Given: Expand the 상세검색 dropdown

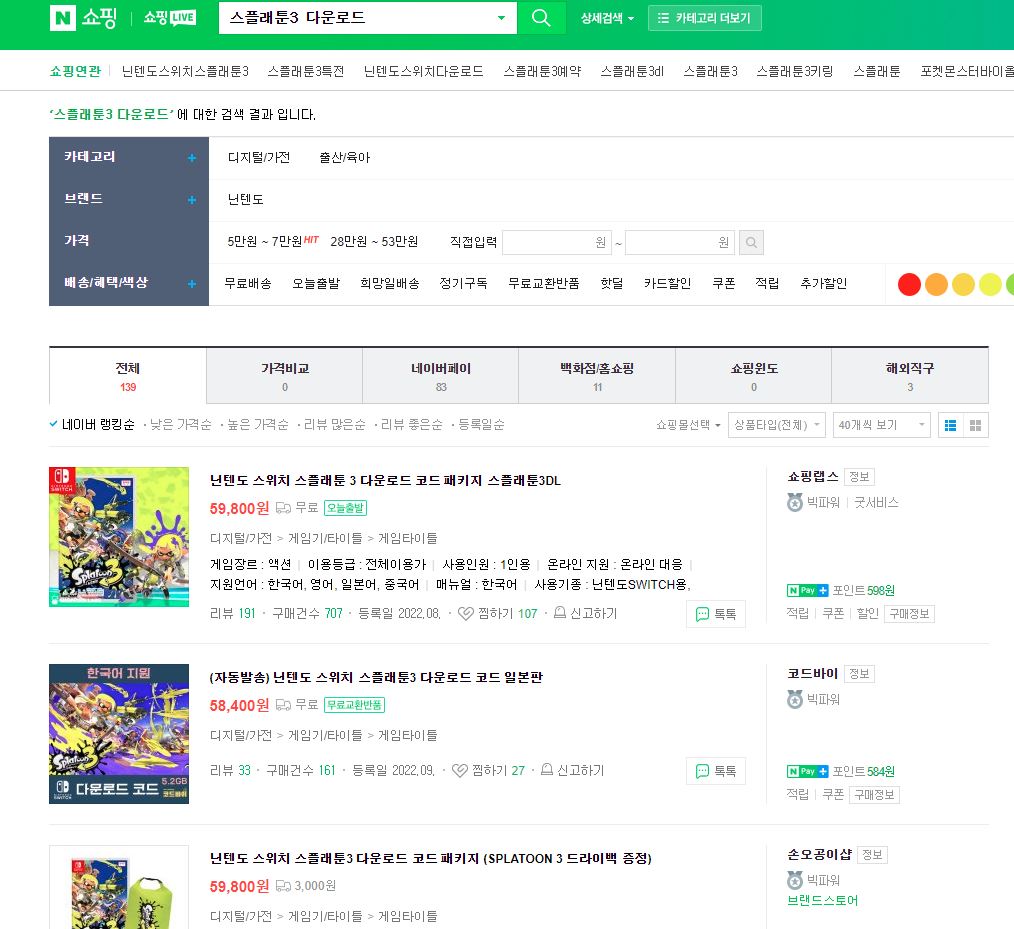Looking at the screenshot, I should [607, 18].
